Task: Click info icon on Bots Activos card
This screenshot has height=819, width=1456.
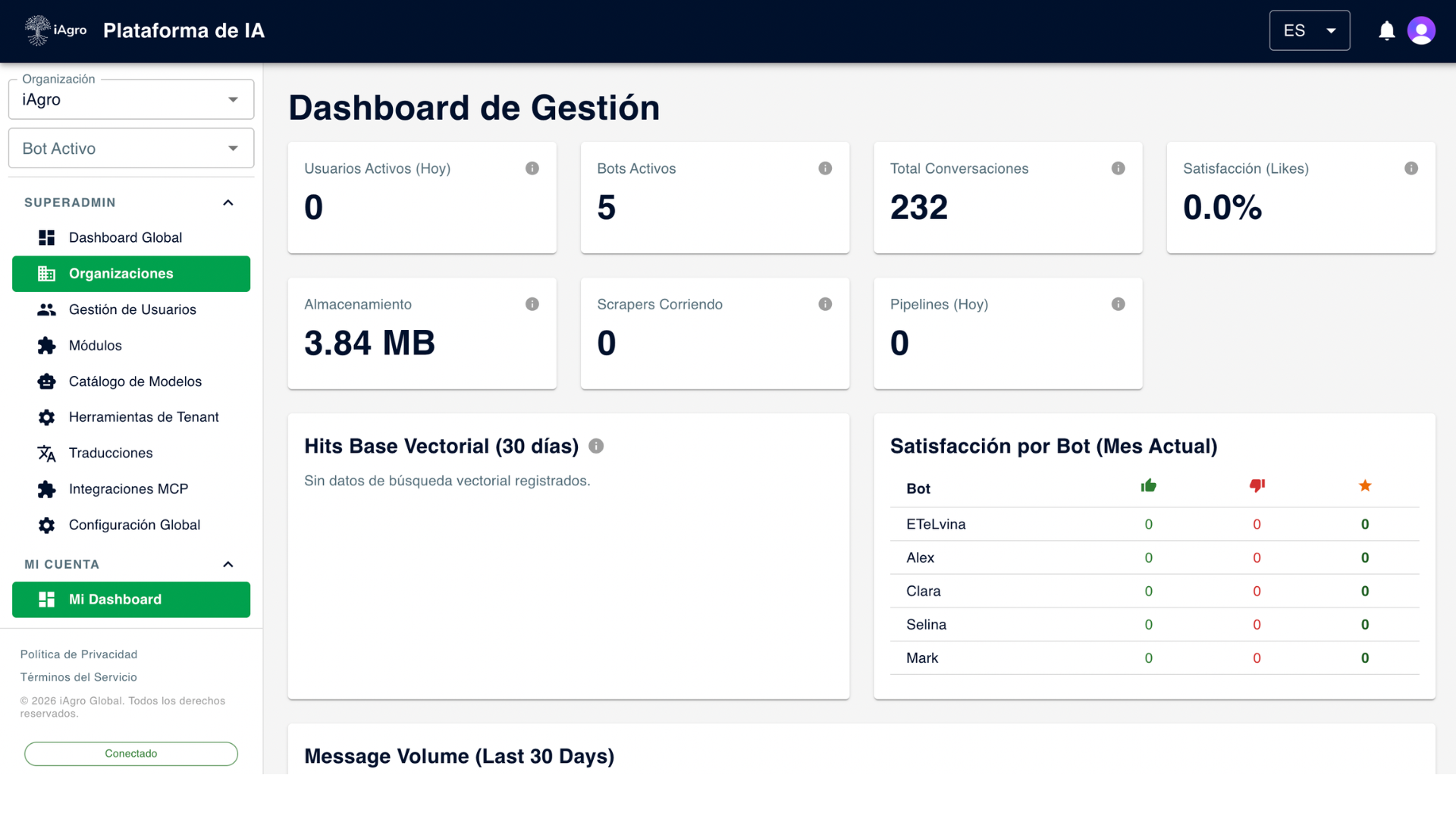Action: click(x=825, y=168)
